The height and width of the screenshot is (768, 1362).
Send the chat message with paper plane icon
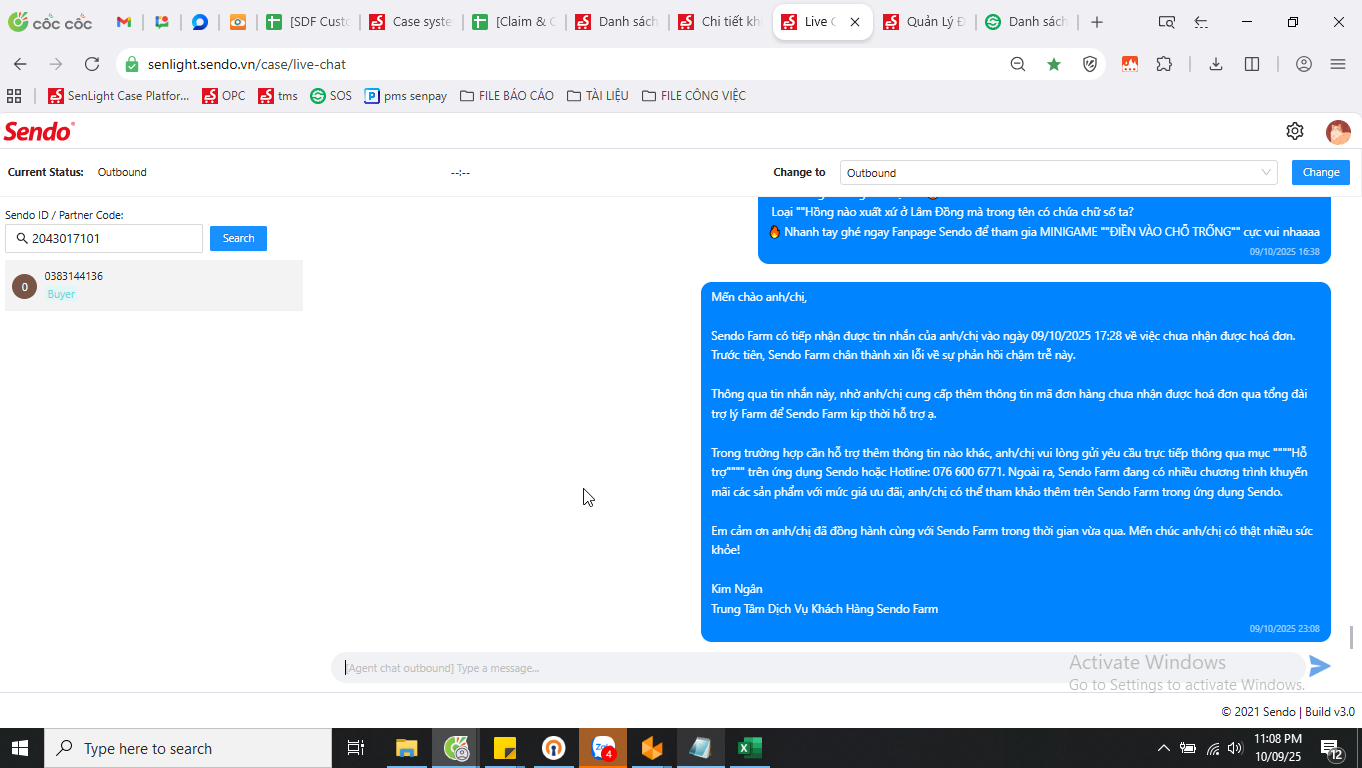(x=1320, y=666)
